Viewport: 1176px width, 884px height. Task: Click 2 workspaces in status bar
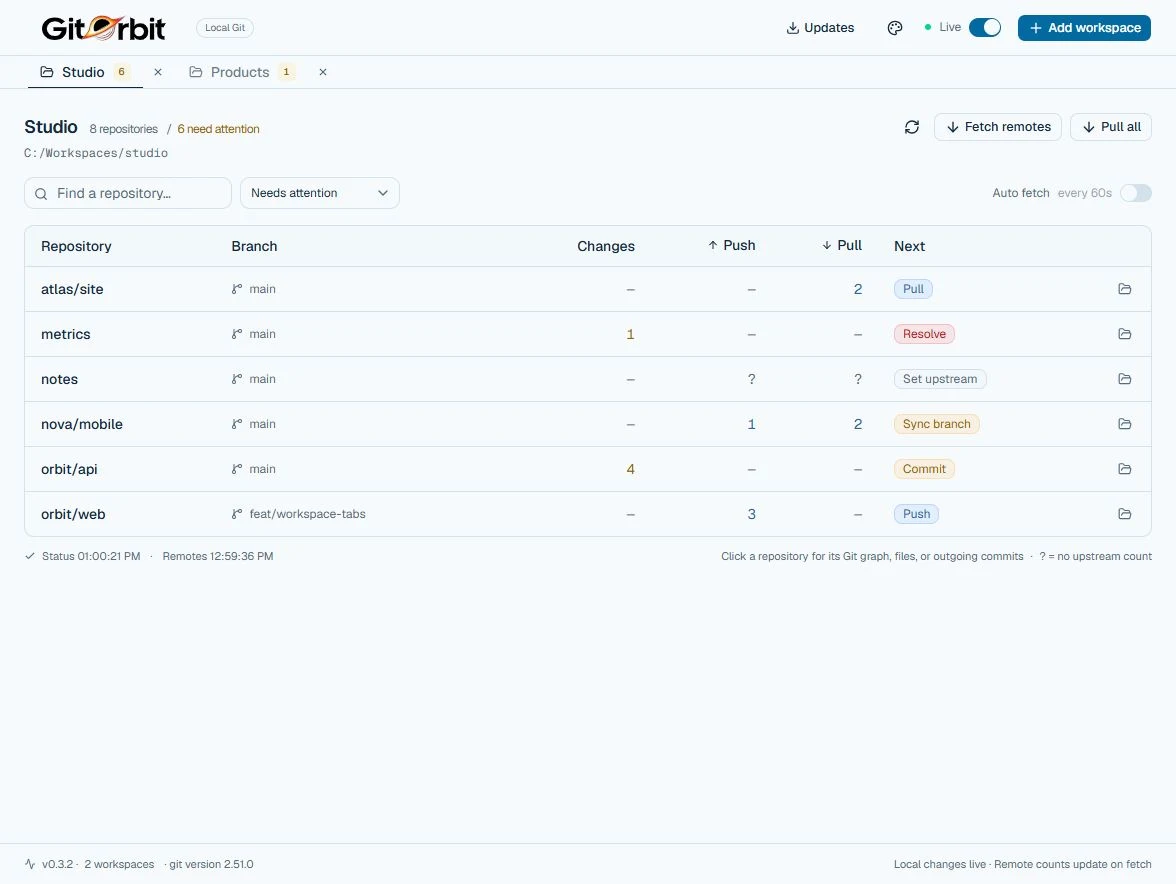point(119,864)
